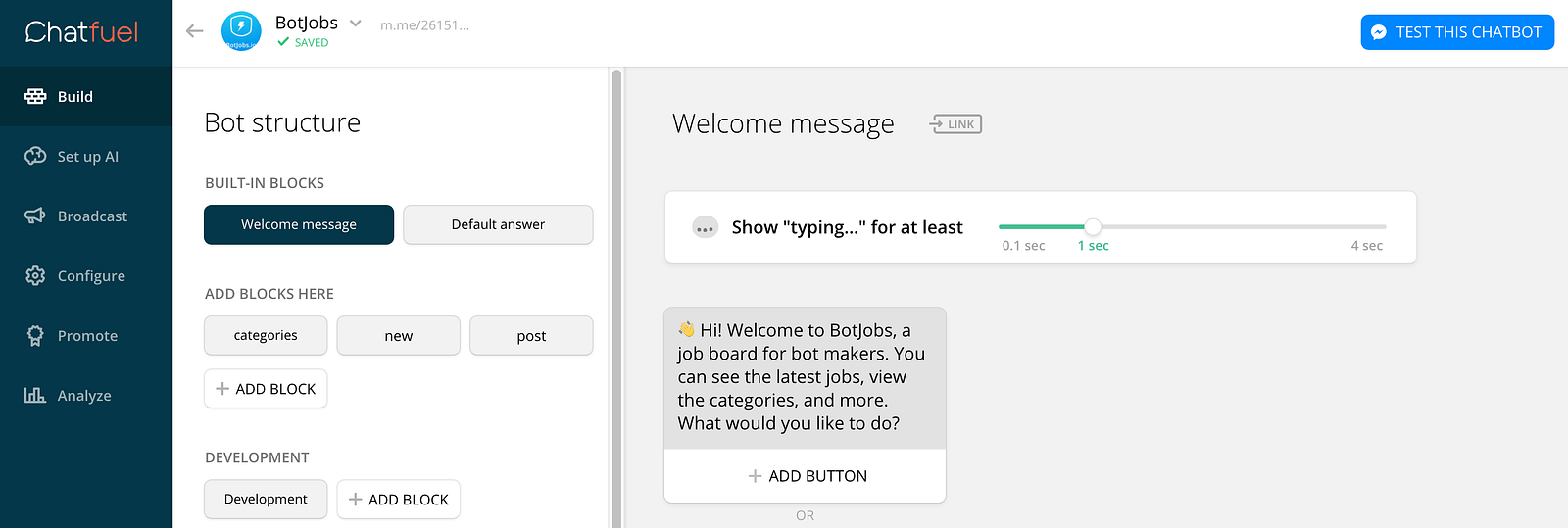Image resolution: width=1568 pixels, height=528 pixels.
Task: Open the Set up AI section
Action: tap(87, 157)
